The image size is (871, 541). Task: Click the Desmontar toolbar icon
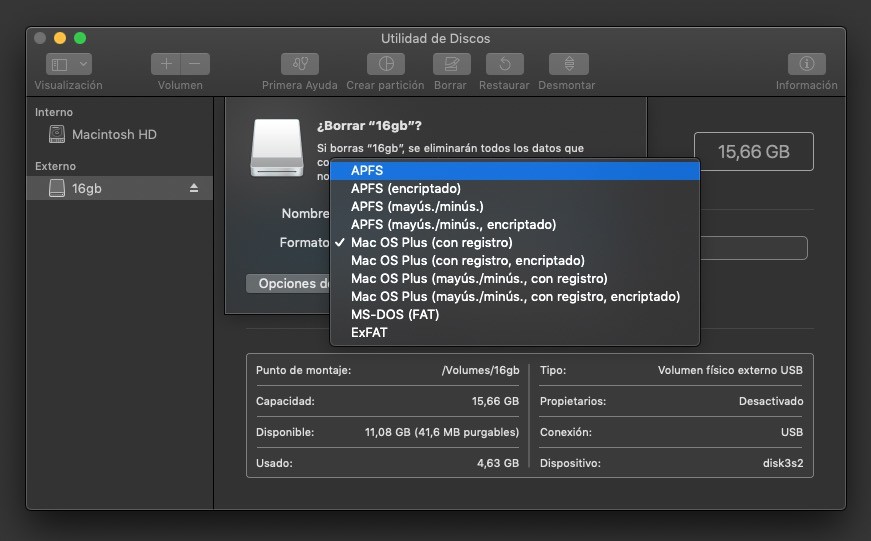568,64
